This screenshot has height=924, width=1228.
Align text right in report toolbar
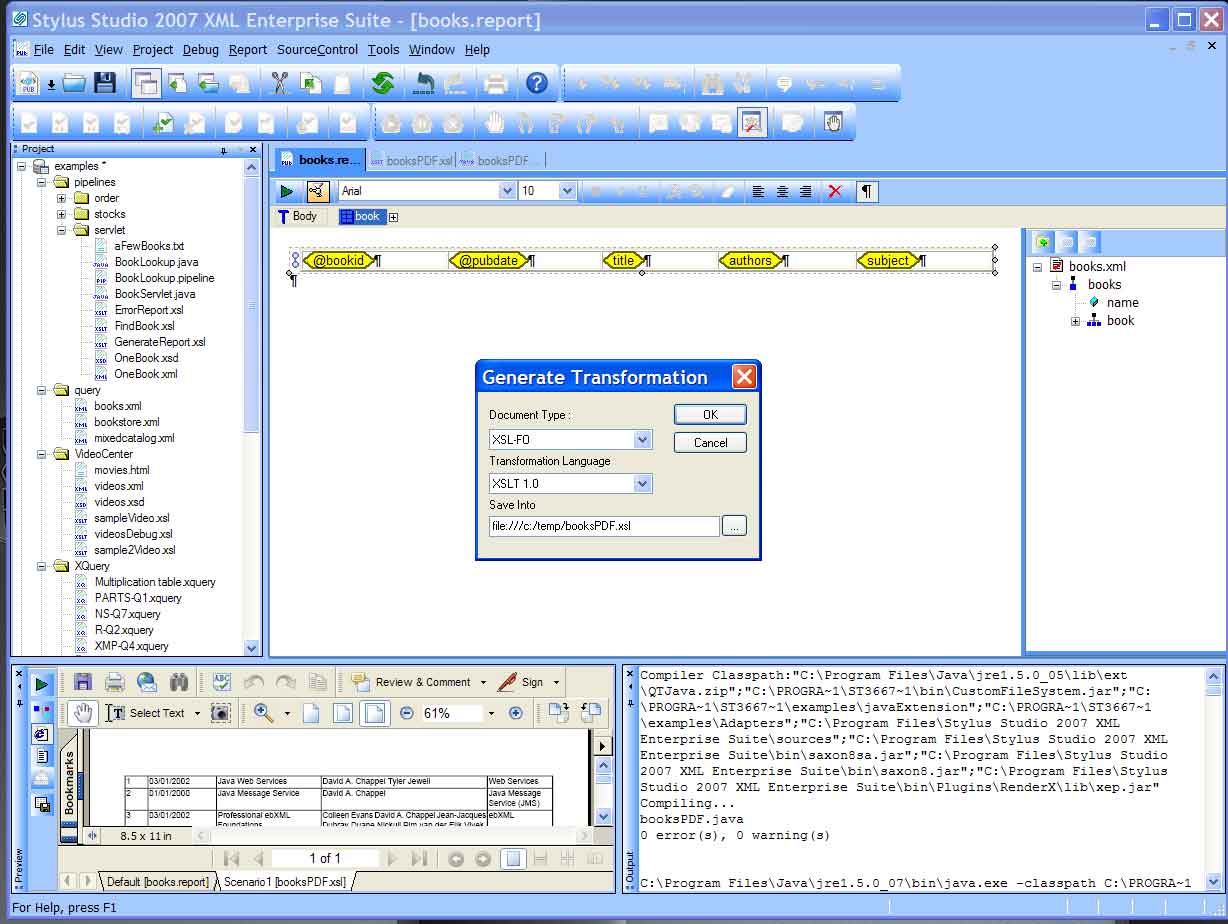(805, 191)
